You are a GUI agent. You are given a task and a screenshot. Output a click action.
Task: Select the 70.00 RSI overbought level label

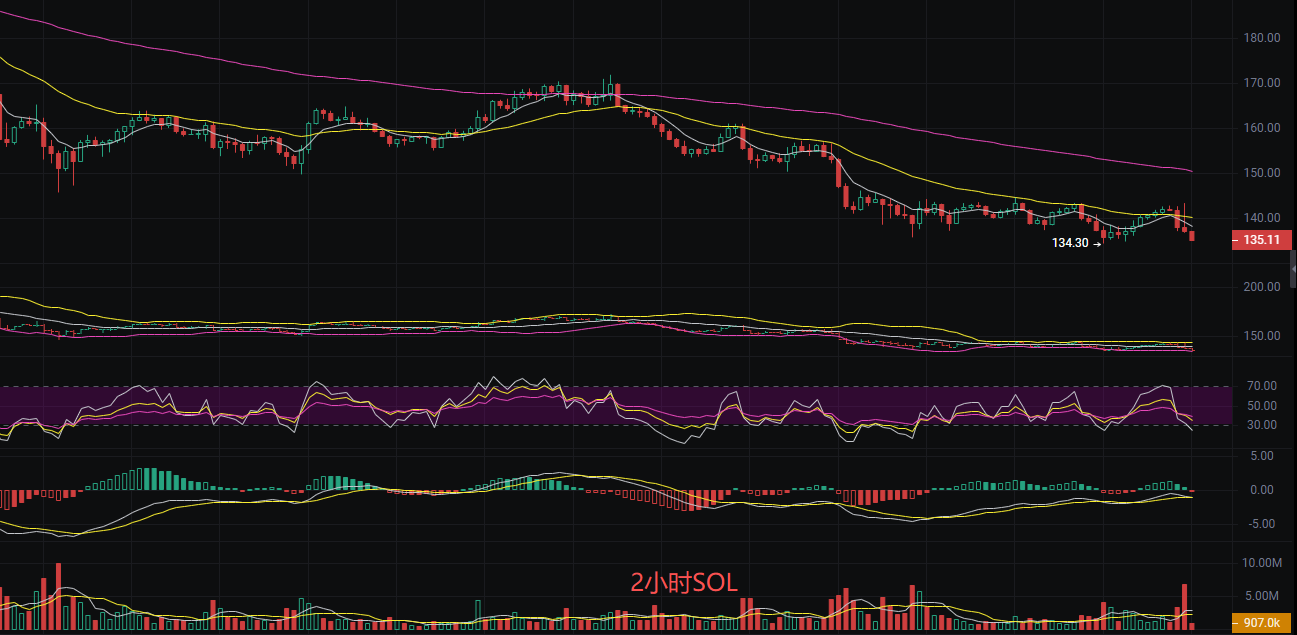1261,386
